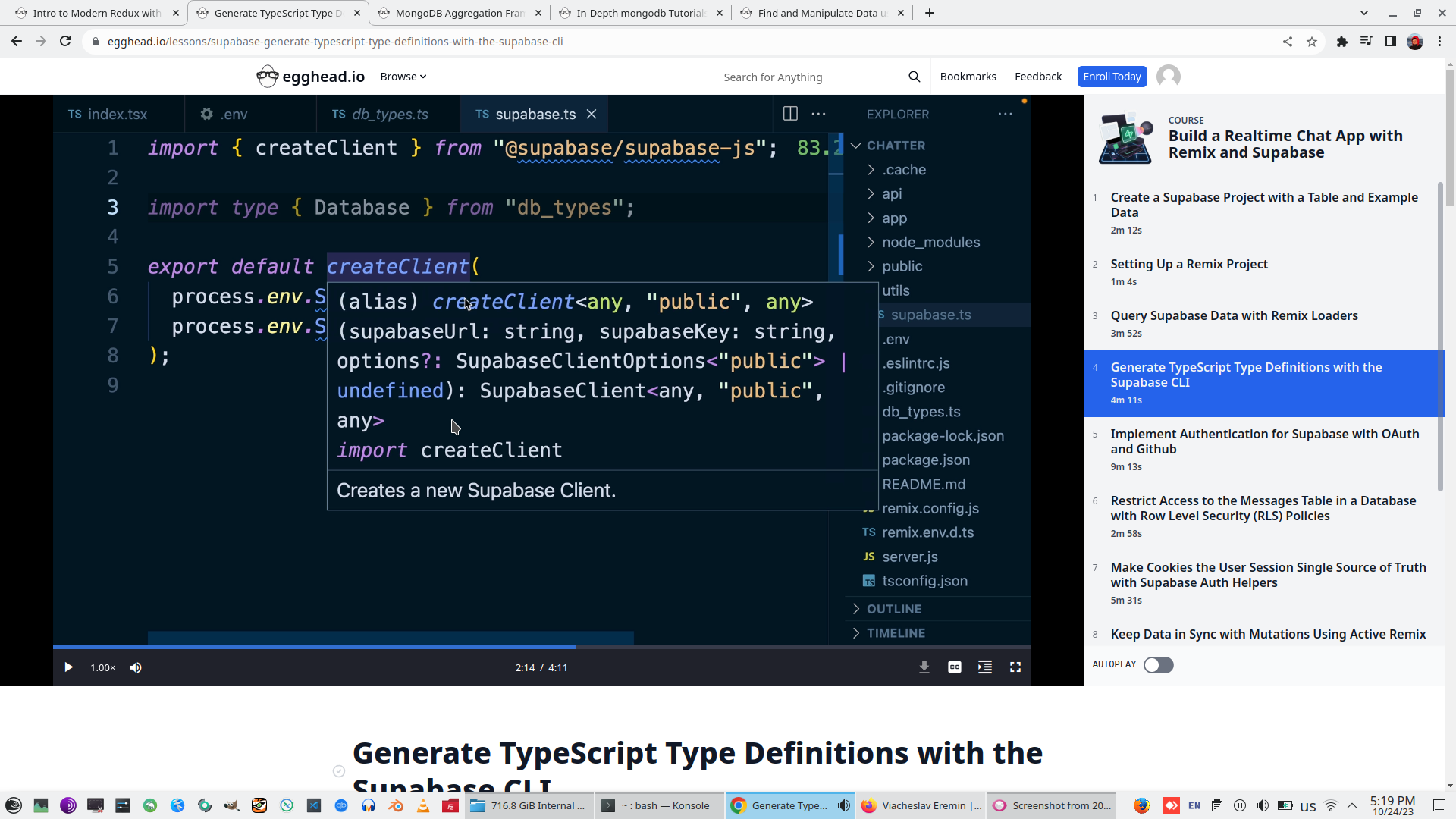Switch to the MongoDB Aggregation Framework tab
1456x819 pixels.
tap(460, 13)
